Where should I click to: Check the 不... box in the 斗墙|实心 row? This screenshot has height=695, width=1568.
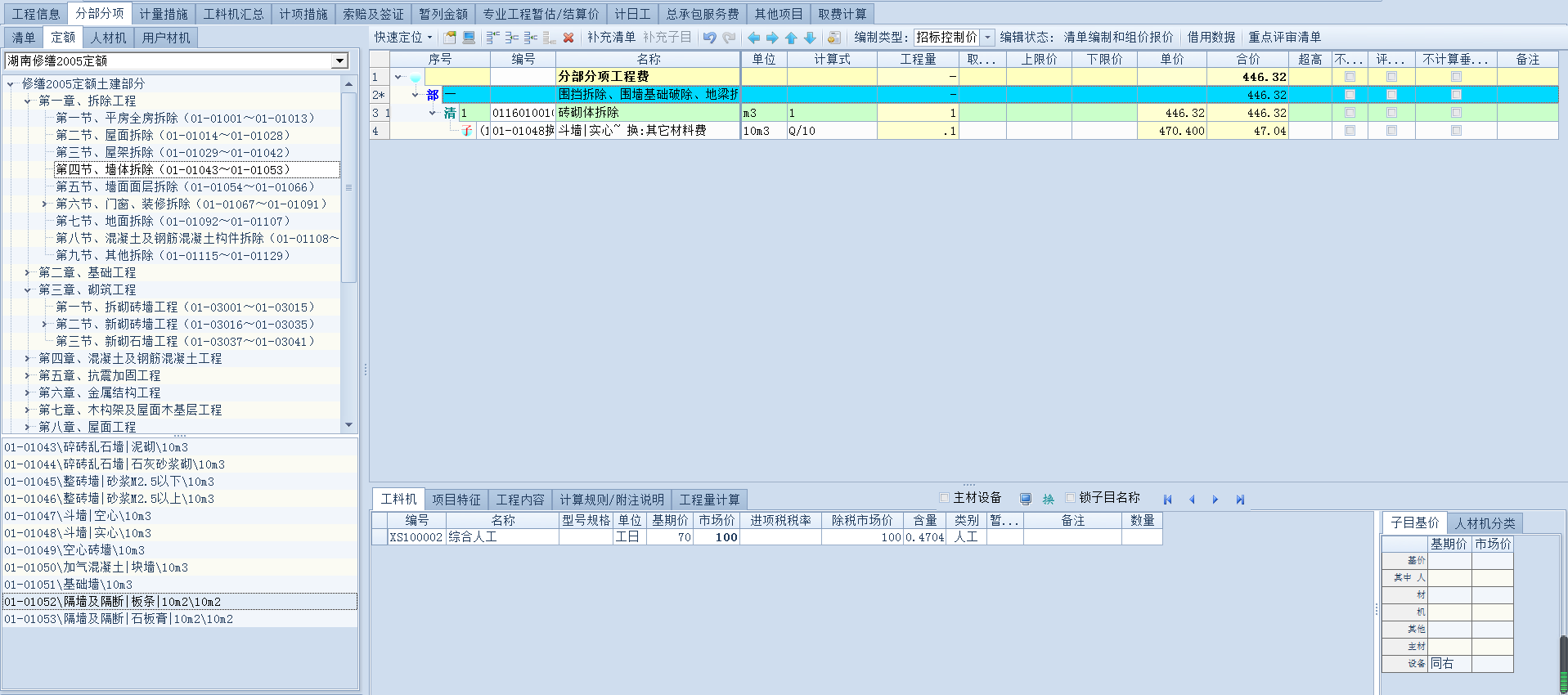[x=1350, y=131]
